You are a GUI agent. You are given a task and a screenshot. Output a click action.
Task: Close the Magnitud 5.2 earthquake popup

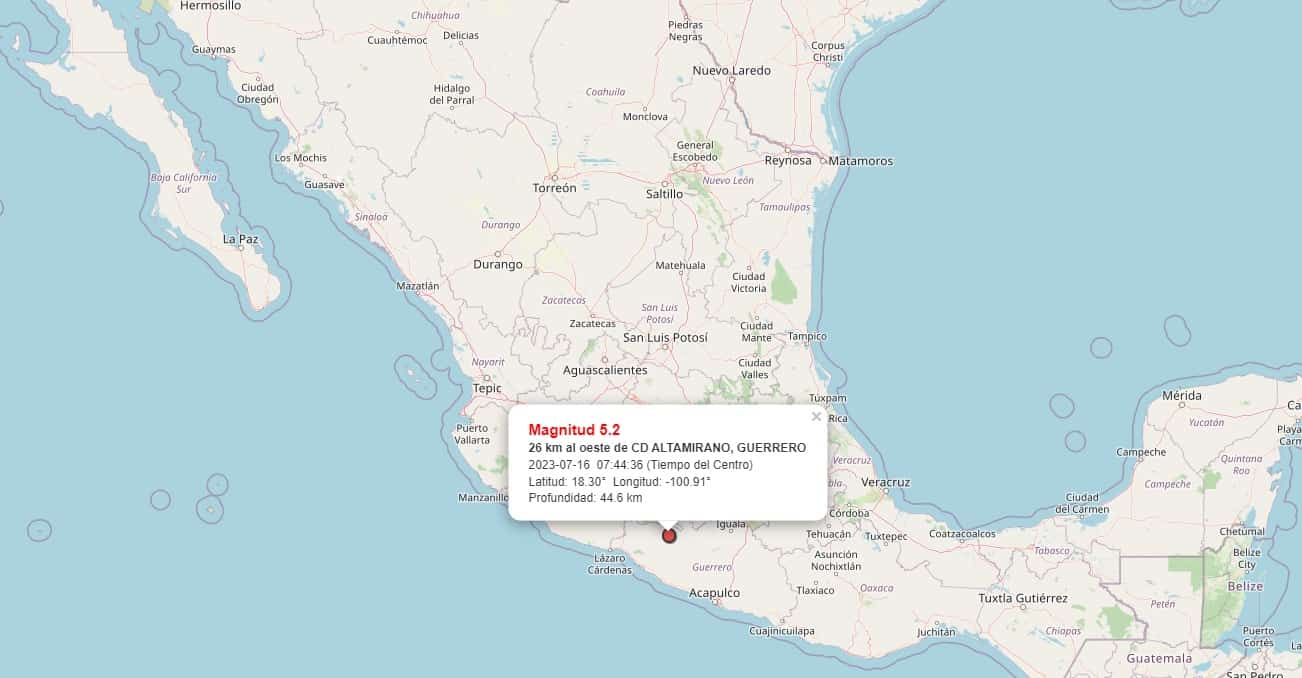pos(816,417)
